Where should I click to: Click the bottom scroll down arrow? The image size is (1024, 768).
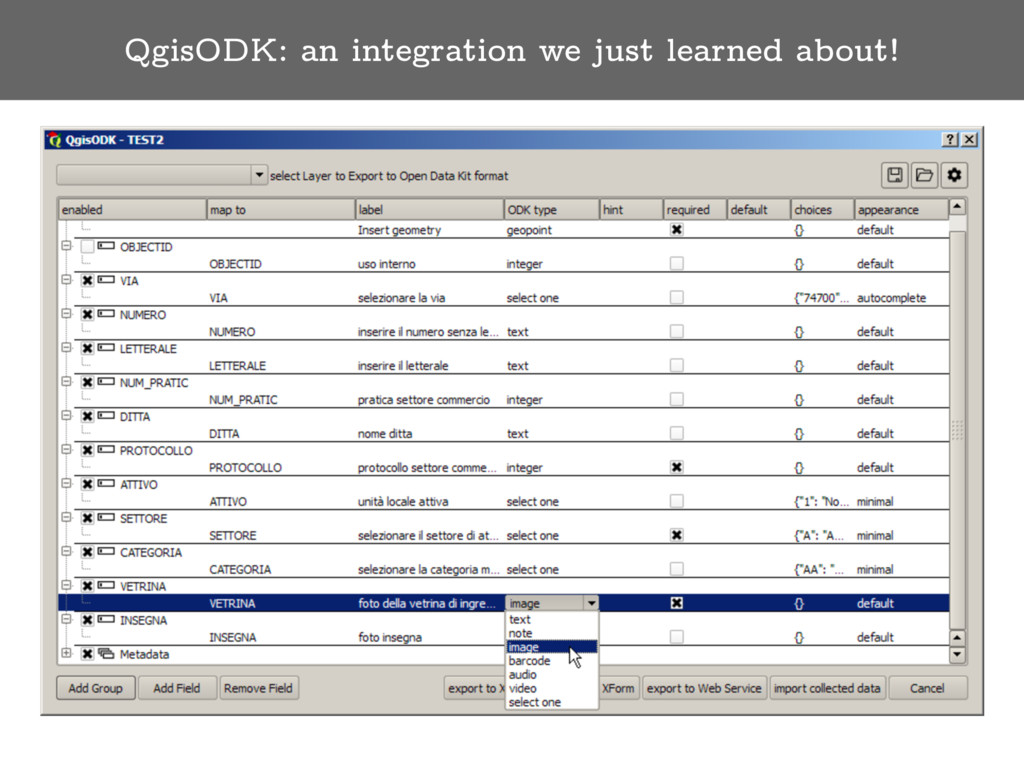[957, 654]
